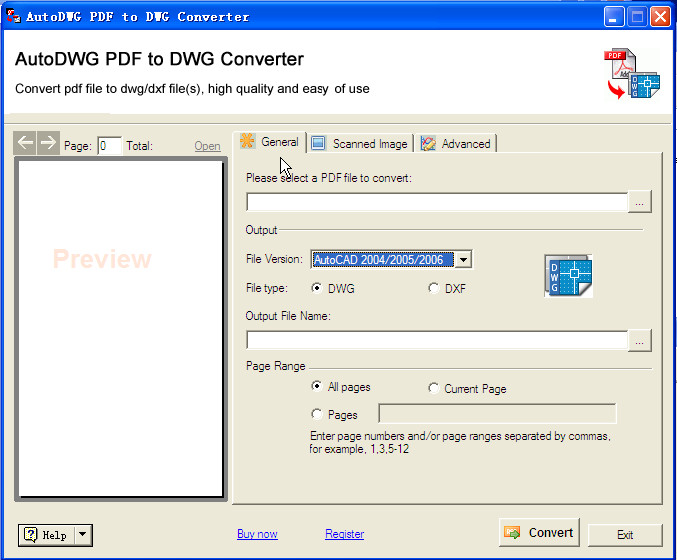Click the DWG file format icon
This screenshot has width=677, height=560.
[x=568, y=275]
